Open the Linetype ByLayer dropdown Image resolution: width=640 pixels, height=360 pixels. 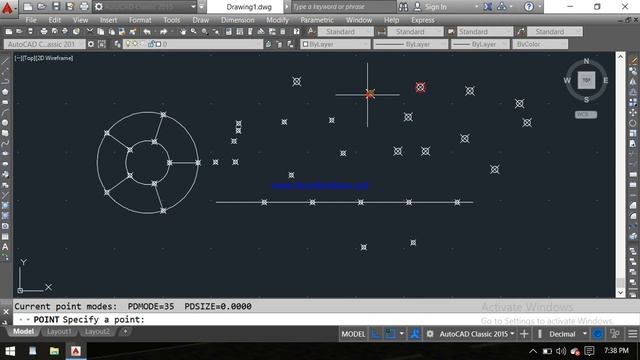(411, 44)
